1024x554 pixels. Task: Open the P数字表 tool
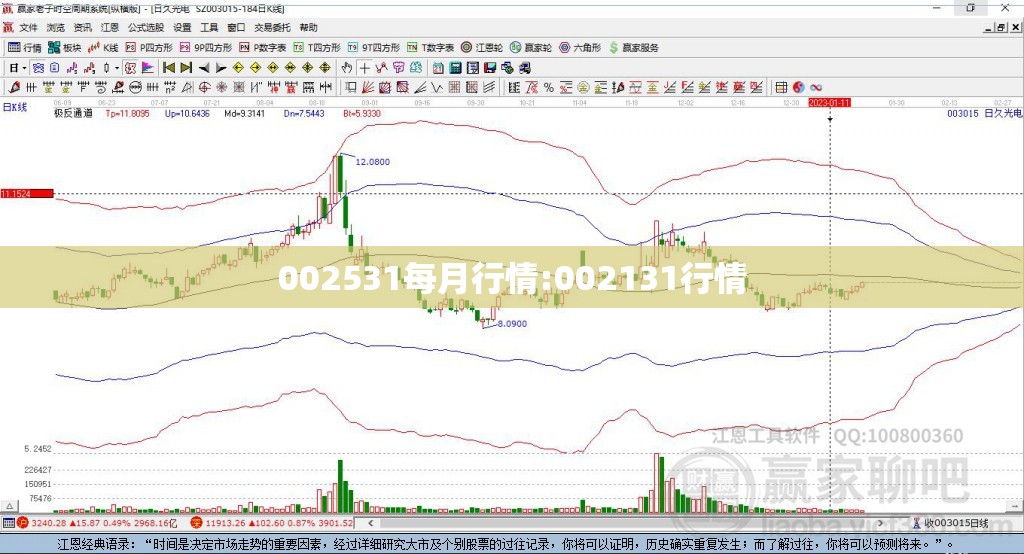(x=263, y=48)
